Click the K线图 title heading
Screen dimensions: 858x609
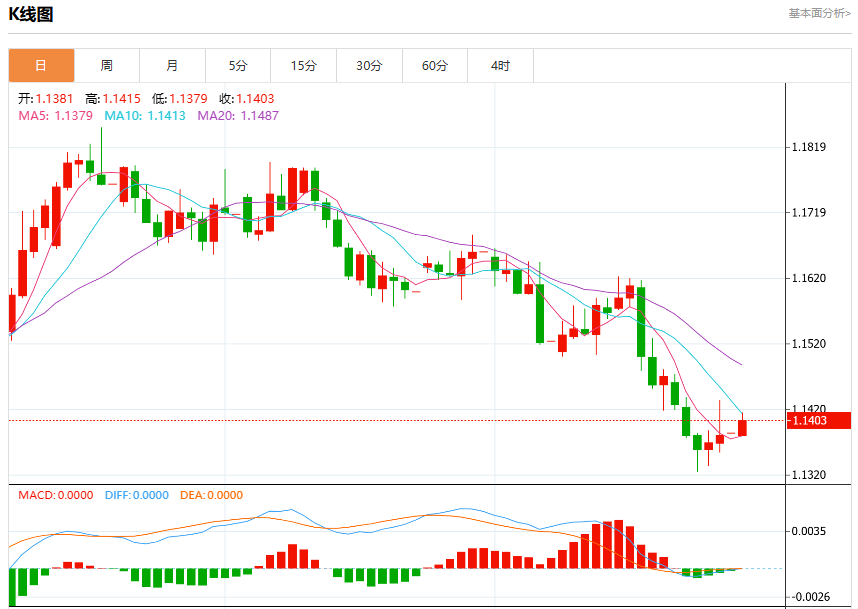31,14
